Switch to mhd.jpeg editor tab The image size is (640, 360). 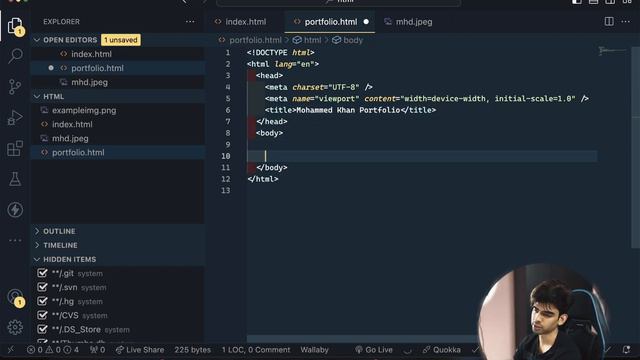pos(413,22)
